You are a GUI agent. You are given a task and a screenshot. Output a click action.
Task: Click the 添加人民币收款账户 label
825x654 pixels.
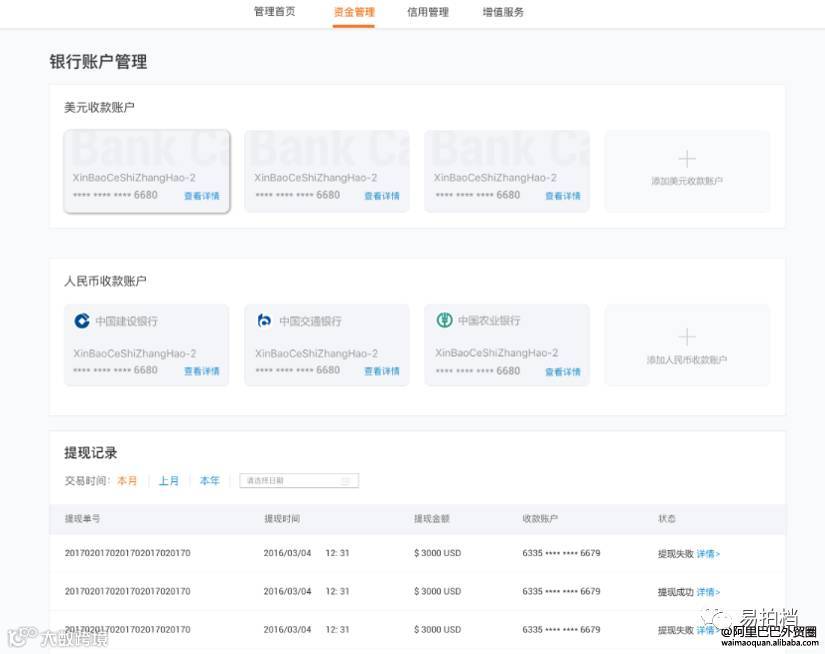(x=687, y=360)
